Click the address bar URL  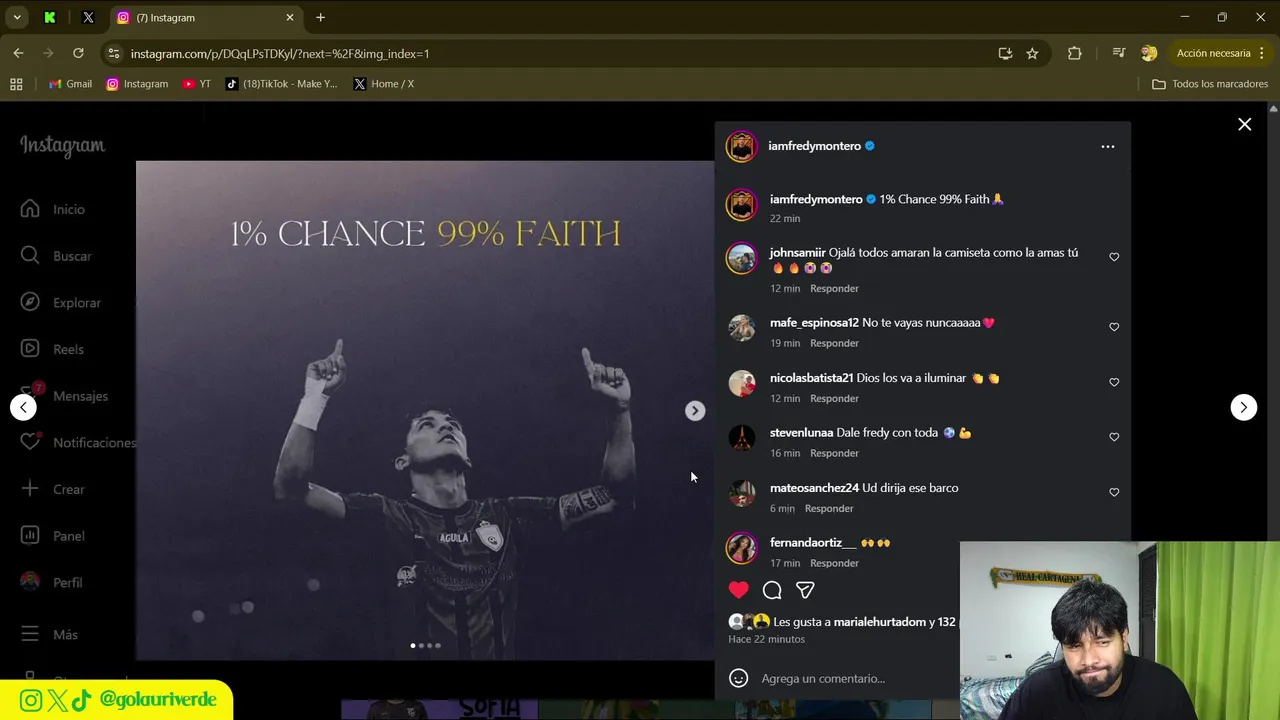[279, 53]
